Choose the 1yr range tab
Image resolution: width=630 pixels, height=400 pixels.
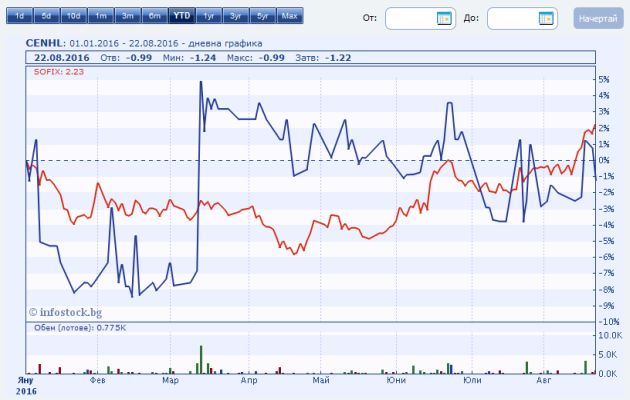tap(209, 16)
